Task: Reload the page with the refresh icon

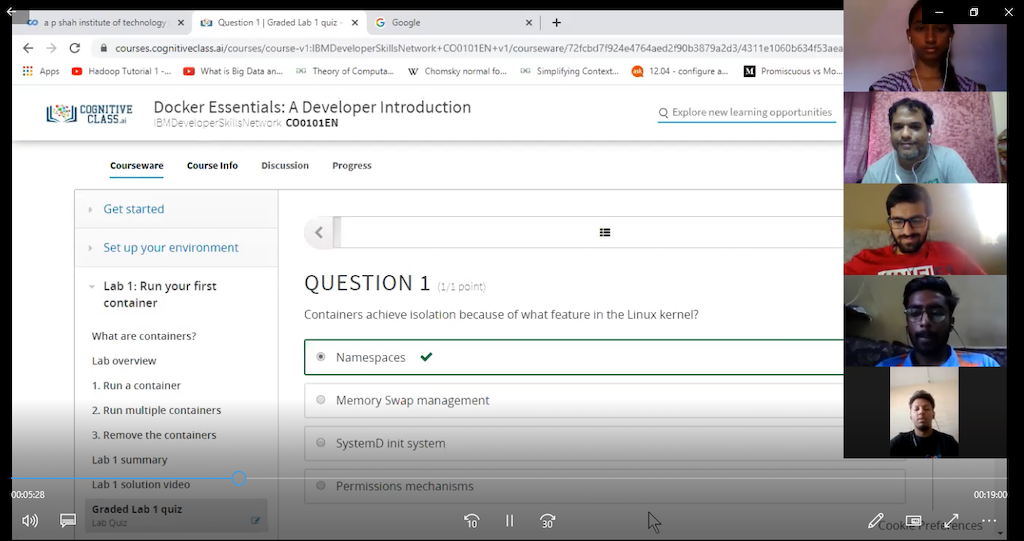Action: pos(75,48)
